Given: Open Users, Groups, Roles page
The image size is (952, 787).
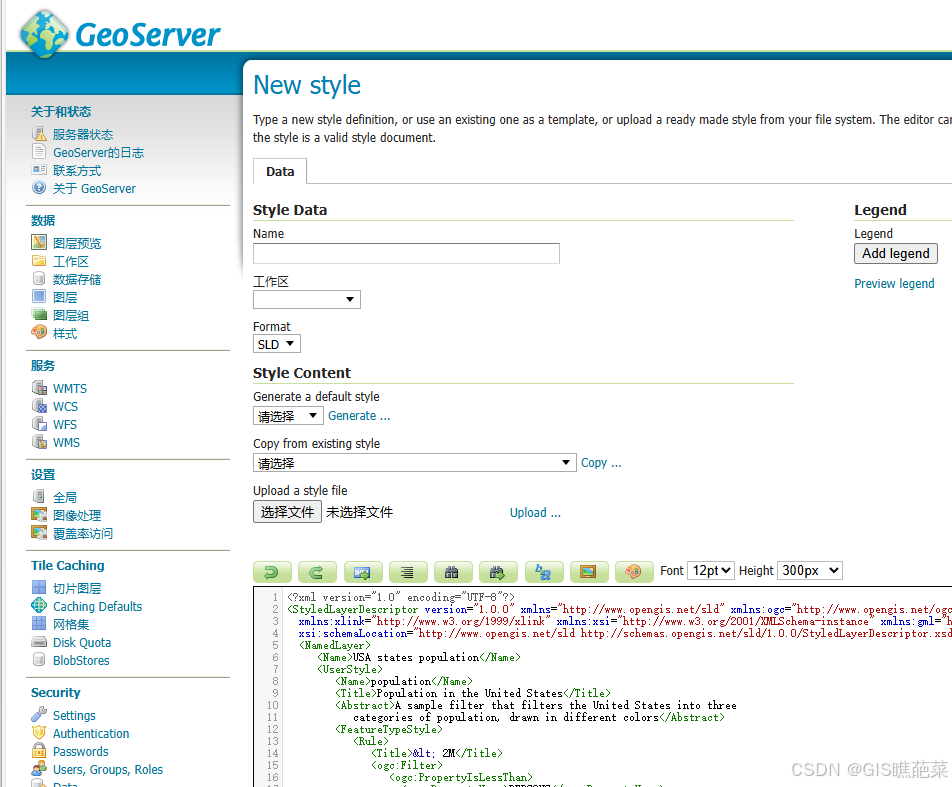Looking at the screenshot, I should (108, 769).
